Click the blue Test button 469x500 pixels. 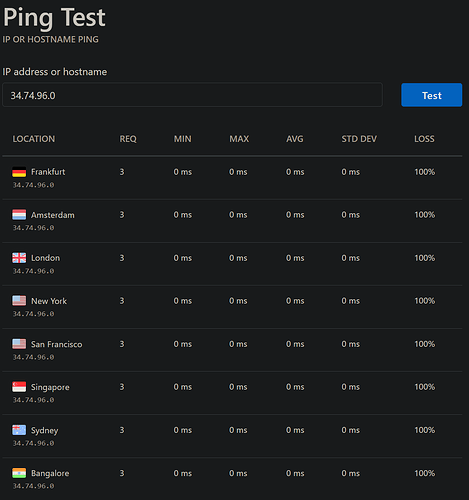pos(432,95)
